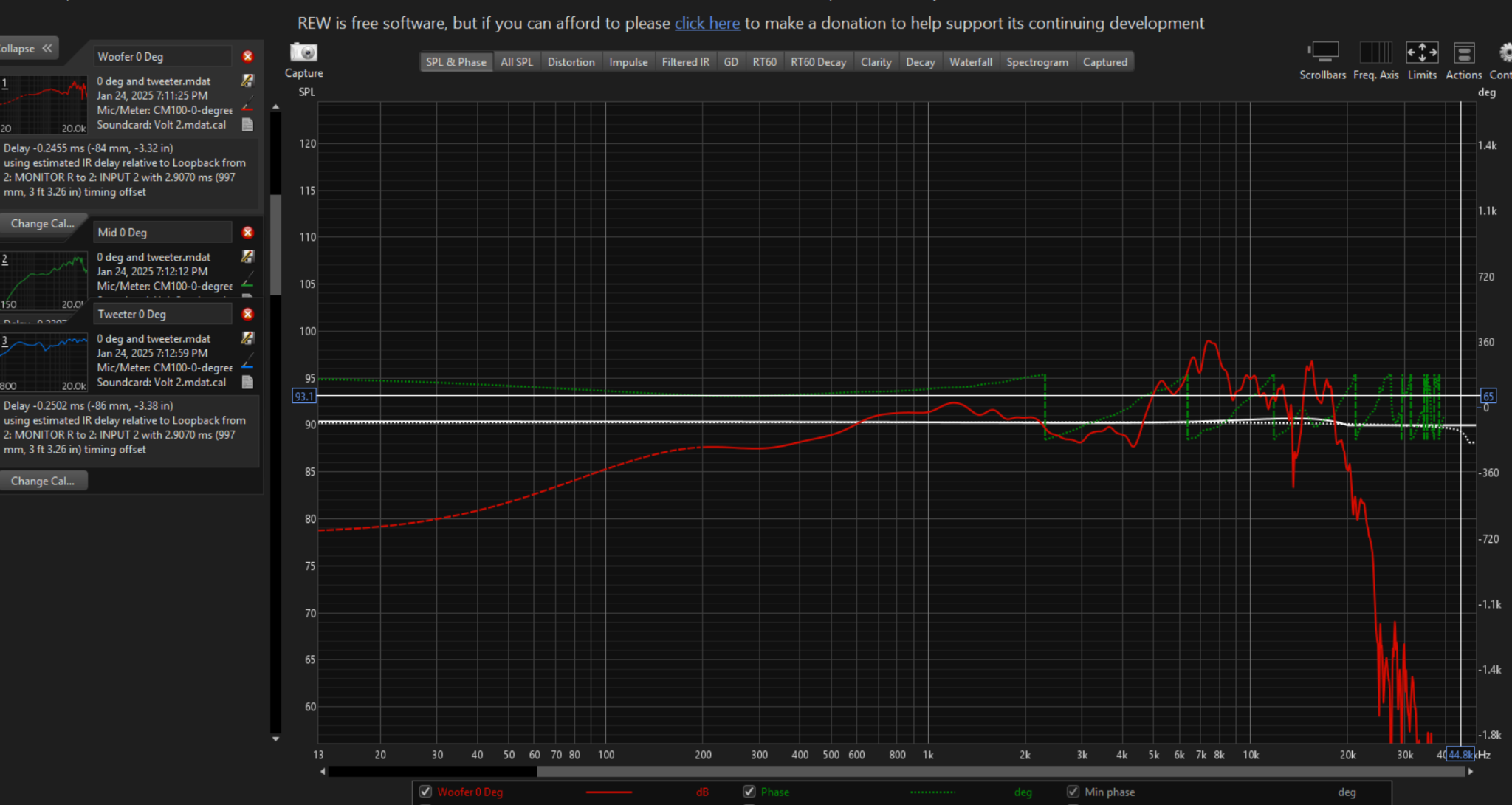Switch to the SPL & Phase tab
Image resolution: width=1512 pixels, height=805 pixels.
click(456, 62)
